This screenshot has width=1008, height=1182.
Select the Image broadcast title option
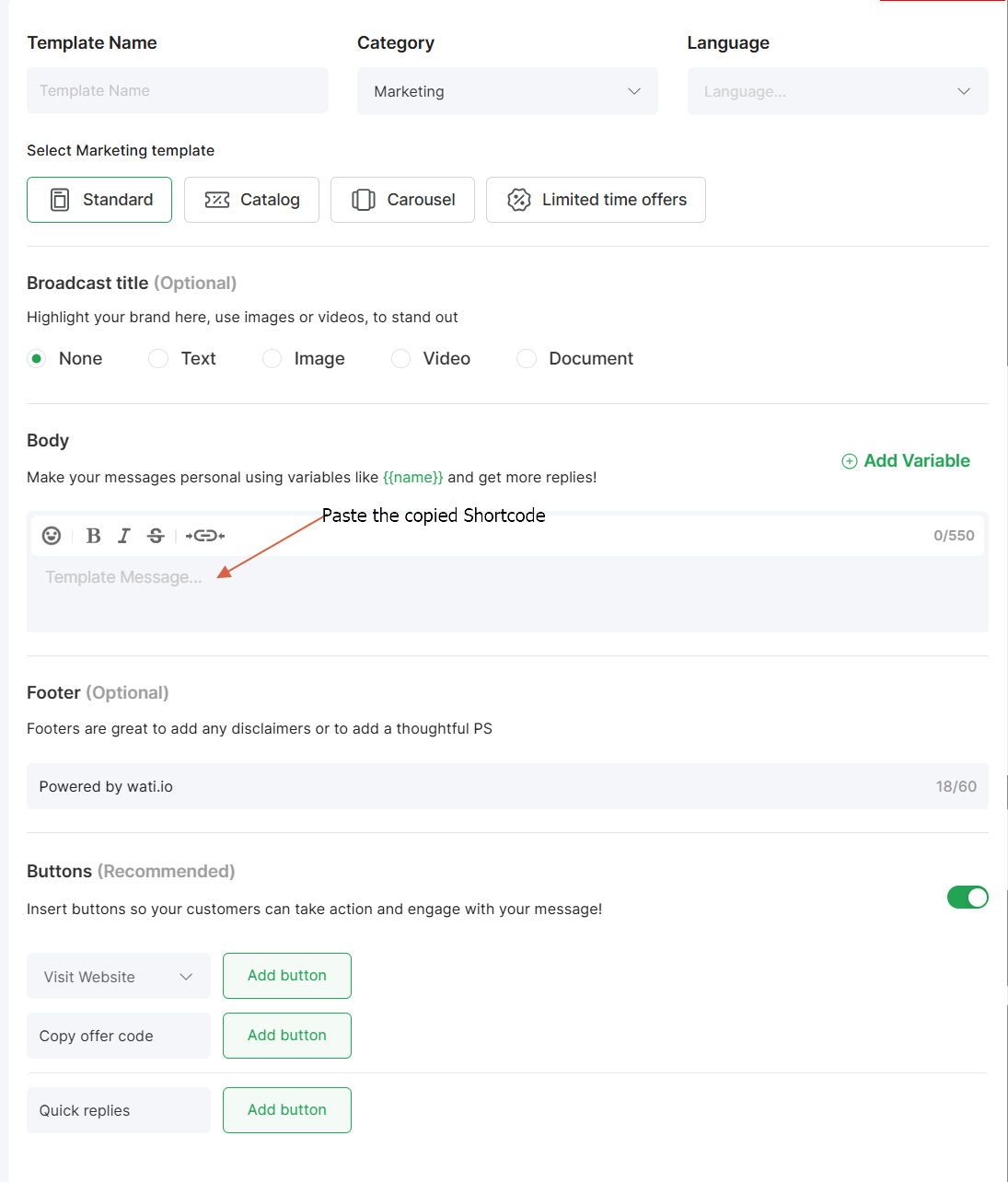point(272,358)
